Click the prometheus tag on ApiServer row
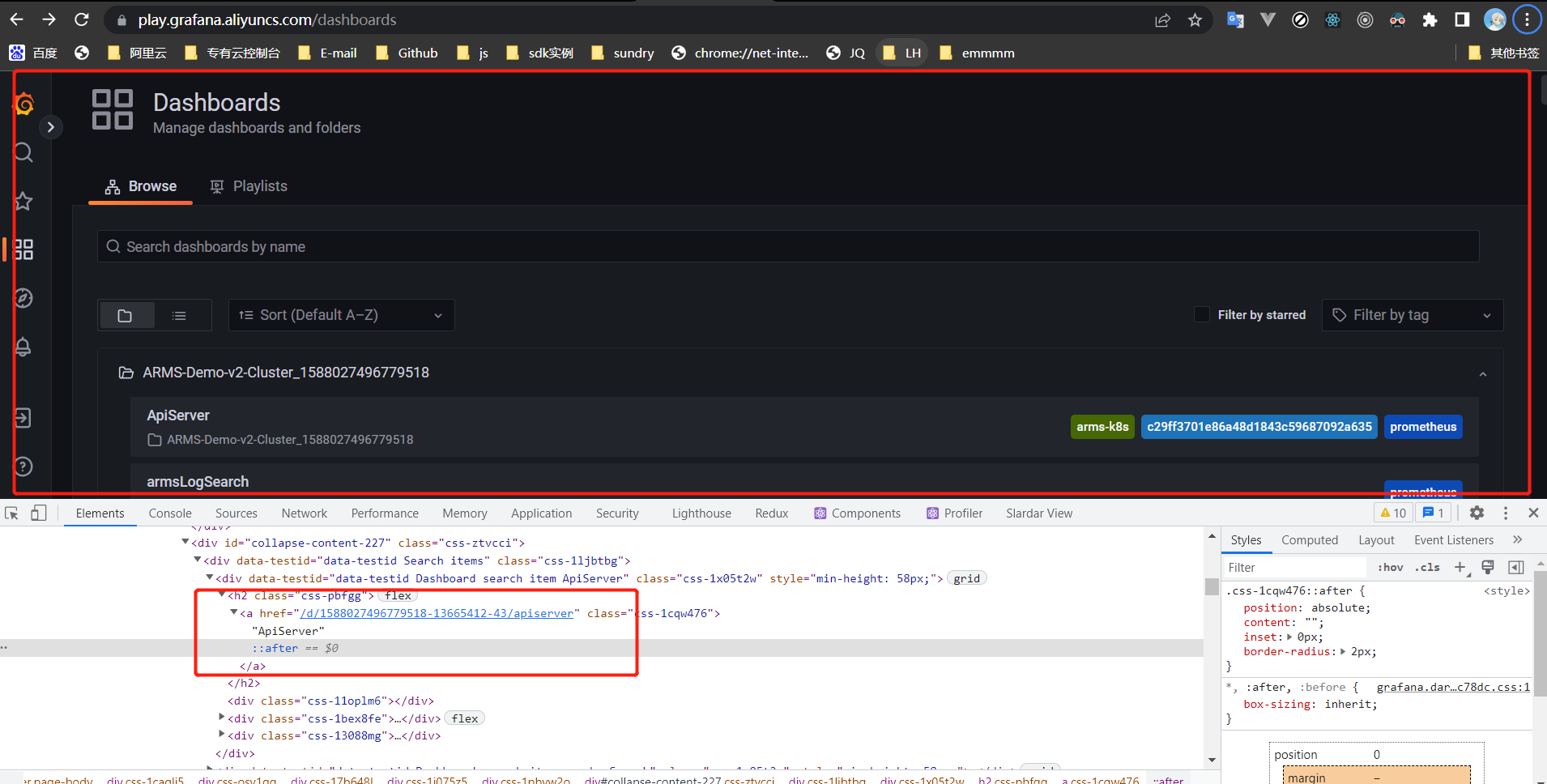The height and width of the screenshot is (784, 1547). (x=1423, y=427)
